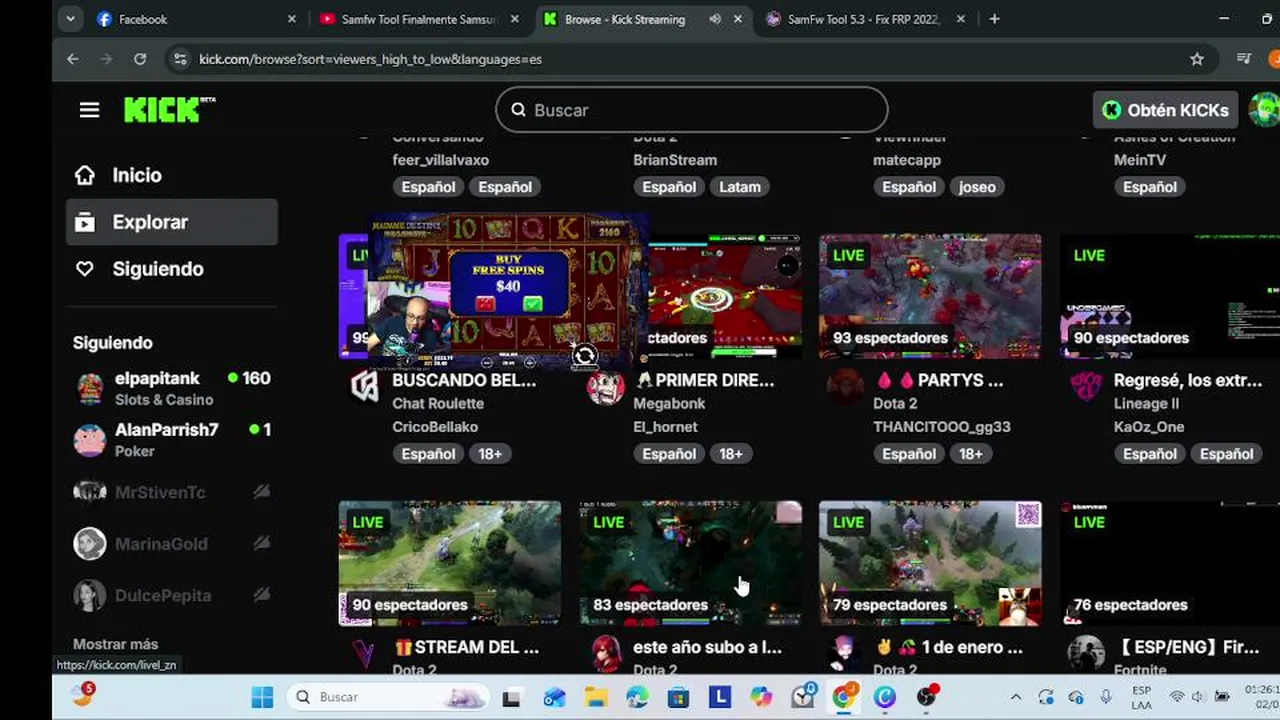
Task: Open Siguiendo in the sidebar
Action: click(x=158, y=269)
